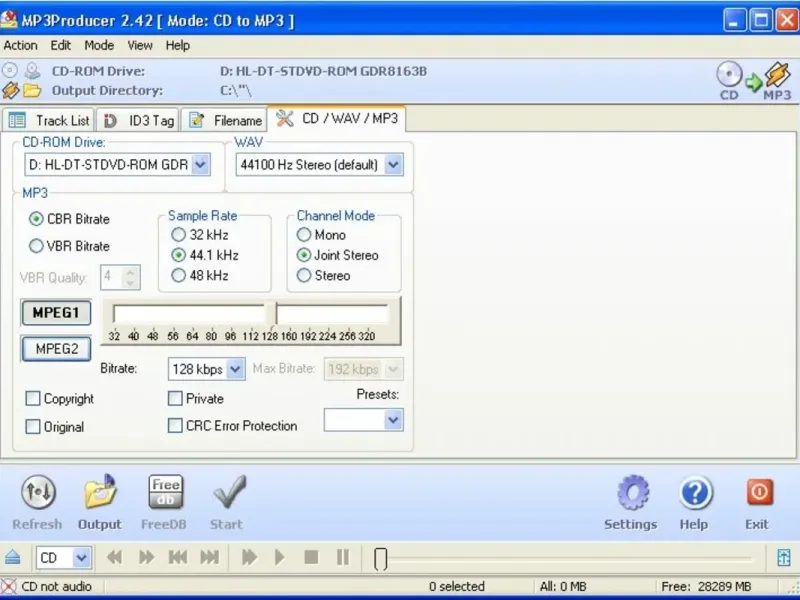Click the Start checkmark icon
The width and height of the screenshot is (800, 600).
[x=229, y=492]
